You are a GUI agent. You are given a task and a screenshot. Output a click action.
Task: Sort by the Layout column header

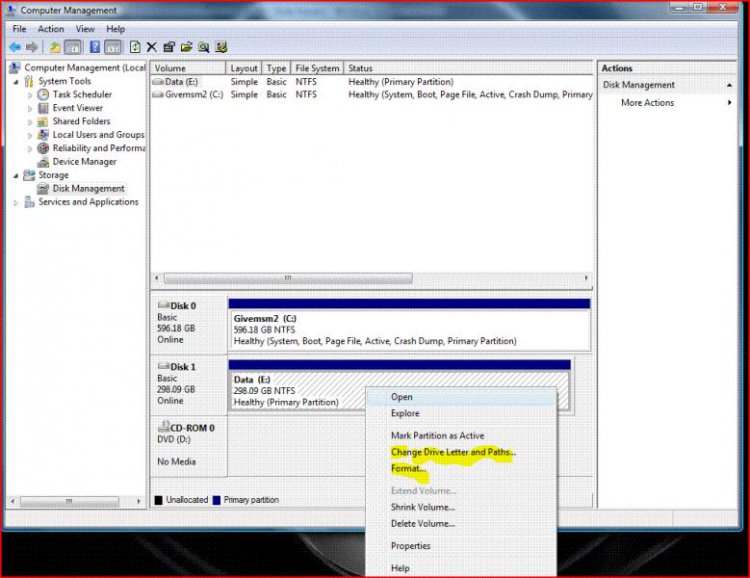coord(243,68)
